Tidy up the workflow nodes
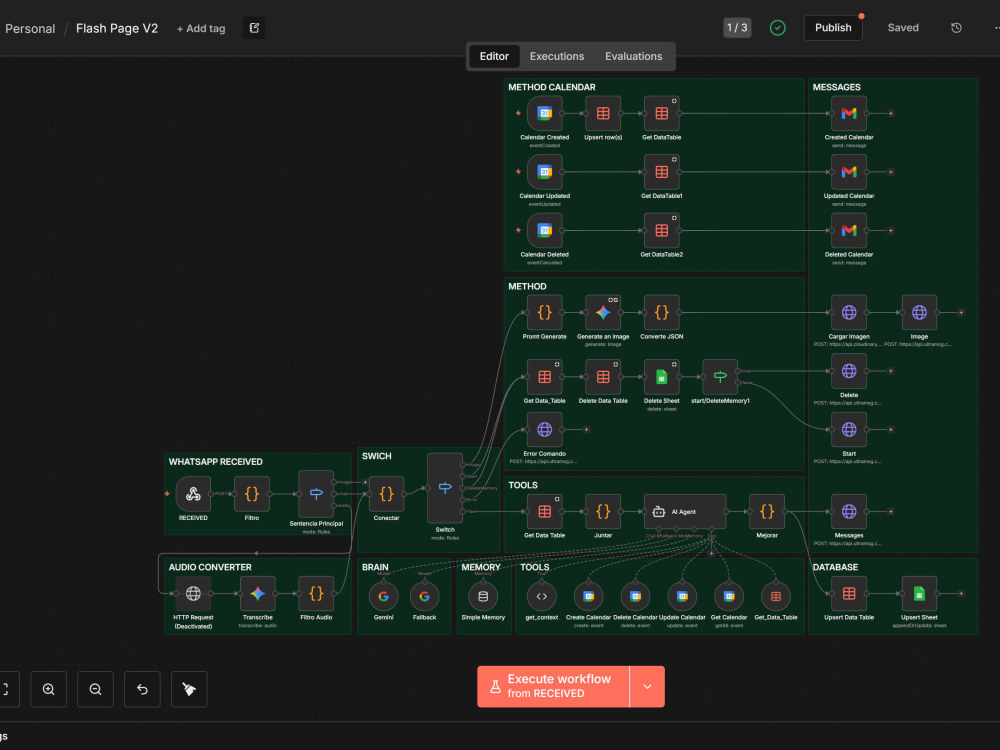The height and width of the screenshot is (750, 1000). pos(189,689)
